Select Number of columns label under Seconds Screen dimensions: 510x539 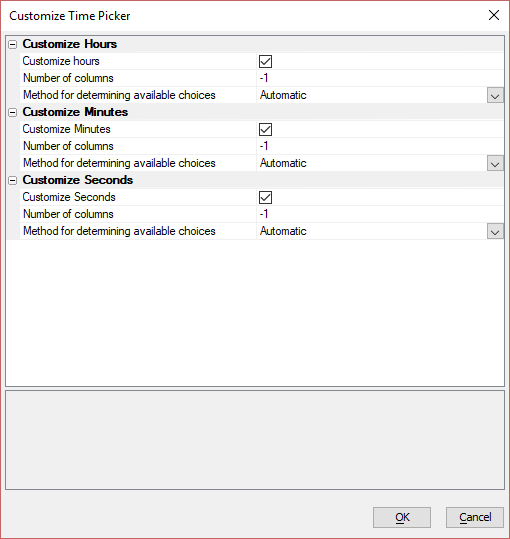point(68,214)
